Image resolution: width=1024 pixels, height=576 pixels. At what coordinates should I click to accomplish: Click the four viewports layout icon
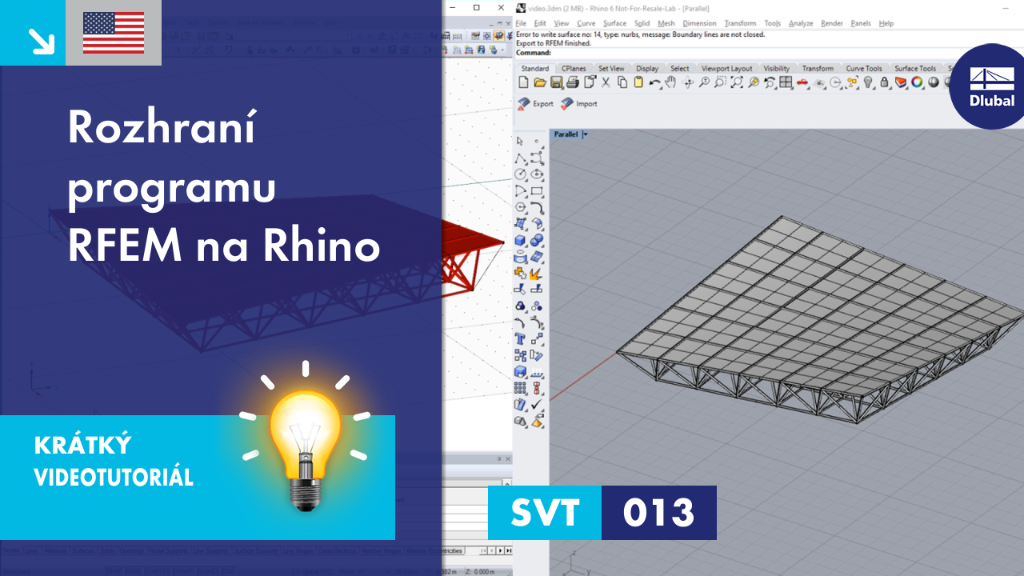point(786,83)
